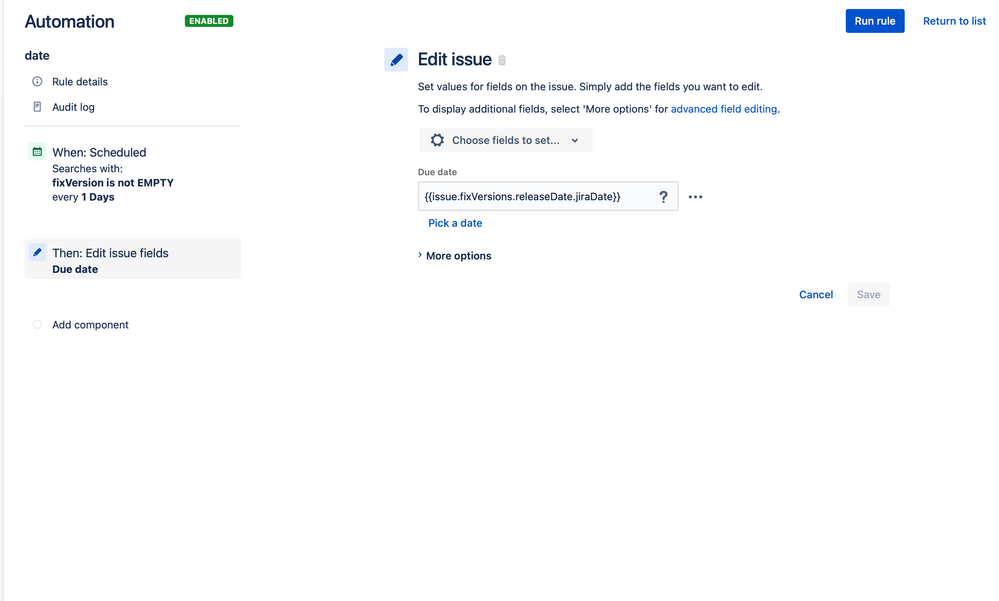Click the gear icon in Choose fields button
This screenshot has height=601, width=999.
coord(437,141)
